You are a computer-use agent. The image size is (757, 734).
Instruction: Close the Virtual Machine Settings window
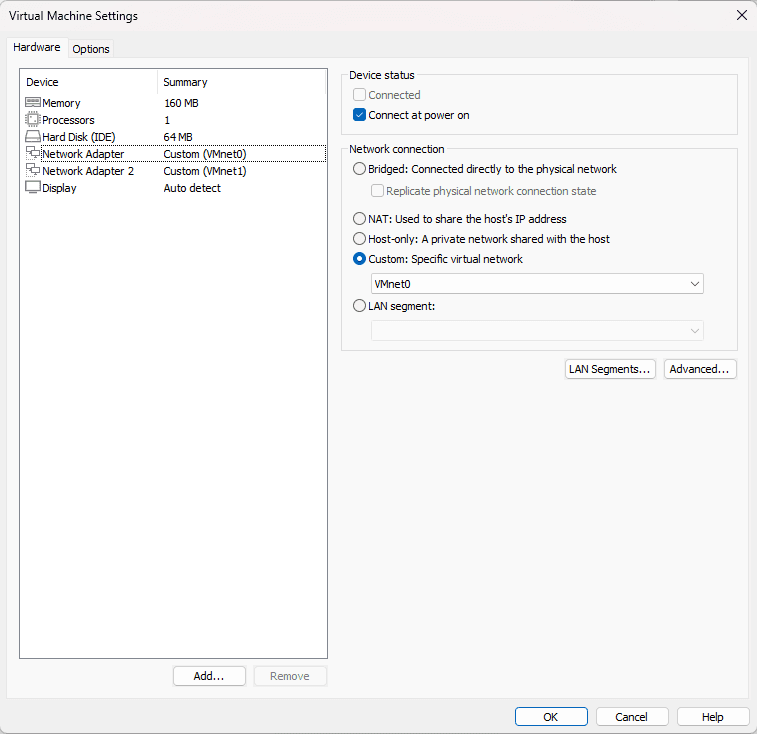pos(741,15)
